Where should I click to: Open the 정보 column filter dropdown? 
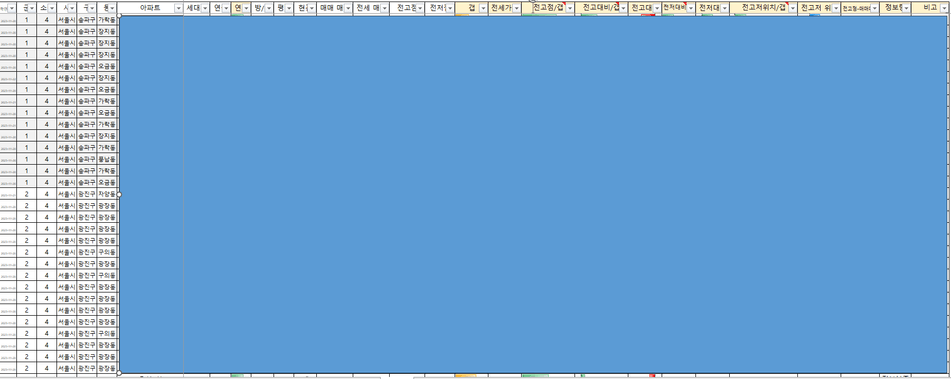point(906,8)
